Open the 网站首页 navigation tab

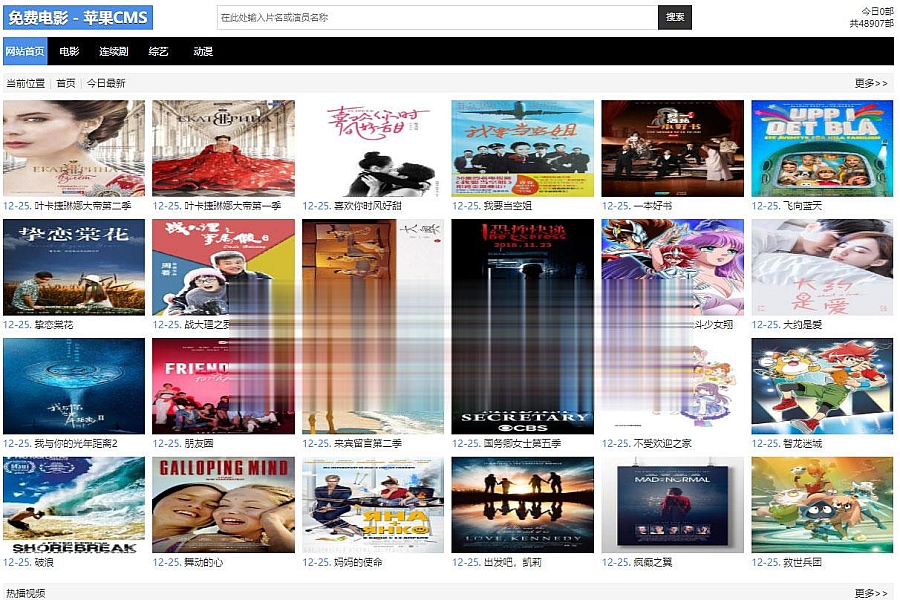pyautogui.click(x=25, y=51)
